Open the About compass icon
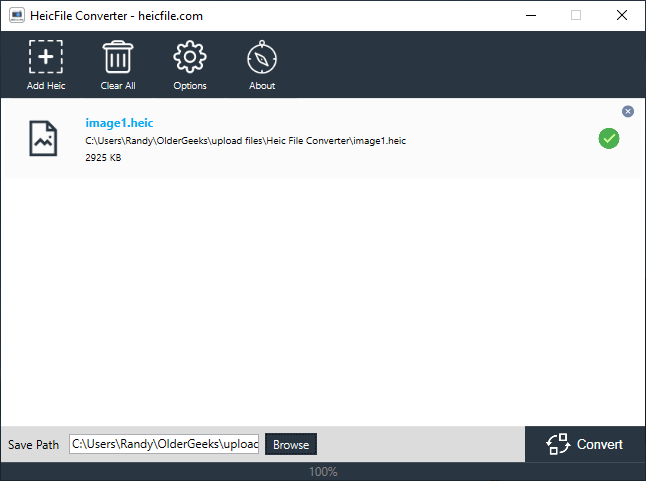This screenshot has height=481, width=646. [262, 57]
